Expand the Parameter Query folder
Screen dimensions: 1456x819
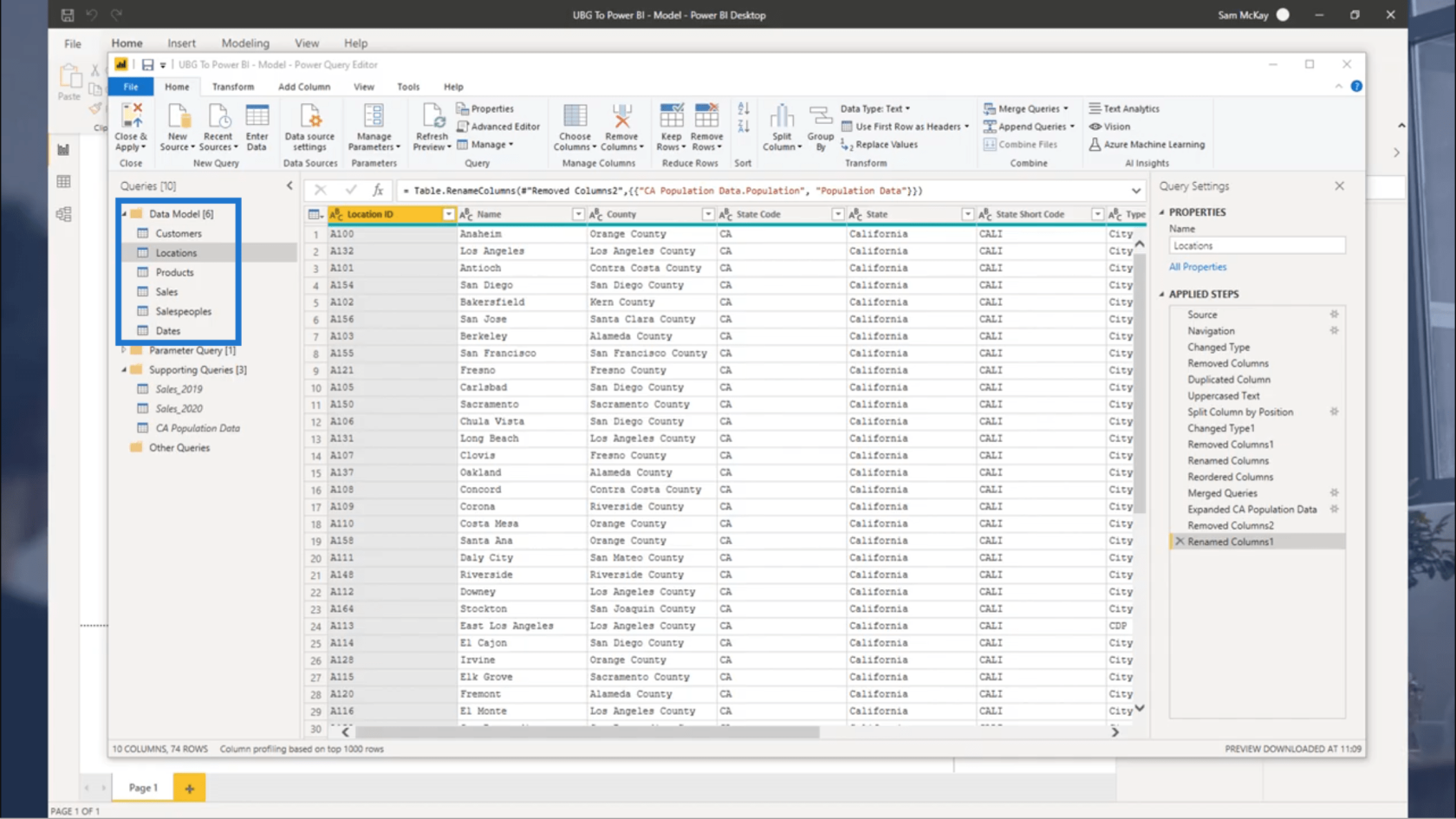124,350
